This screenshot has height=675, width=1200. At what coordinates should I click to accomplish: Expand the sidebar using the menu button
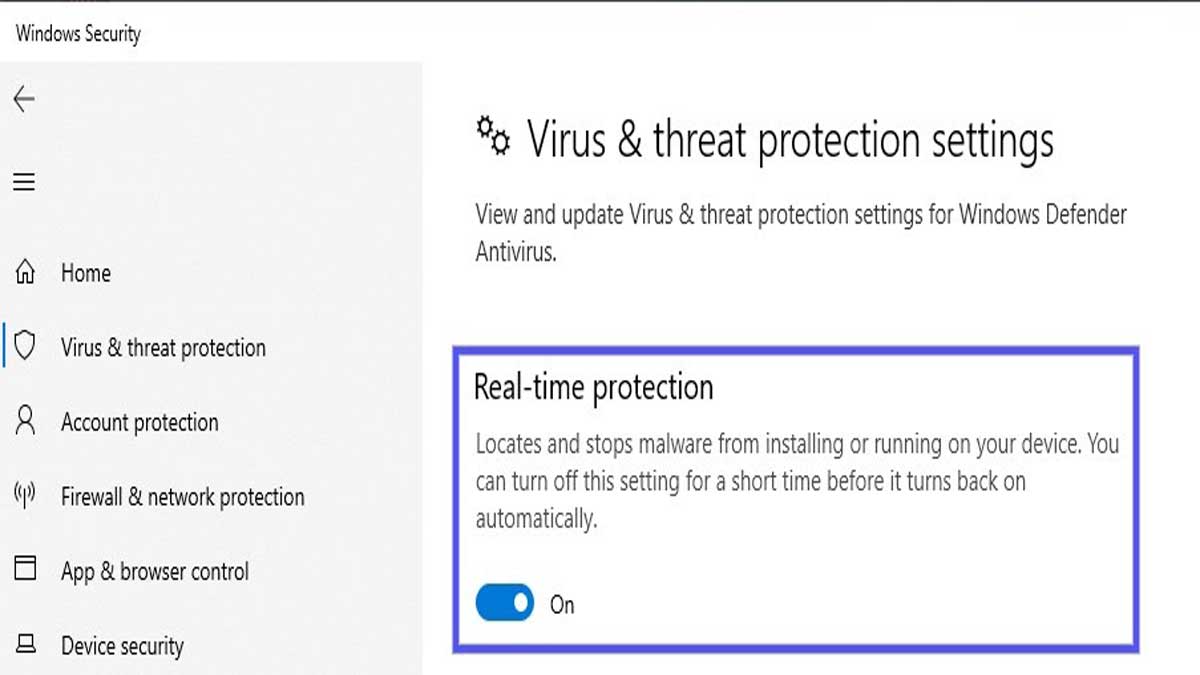click(x=23, y=182)
